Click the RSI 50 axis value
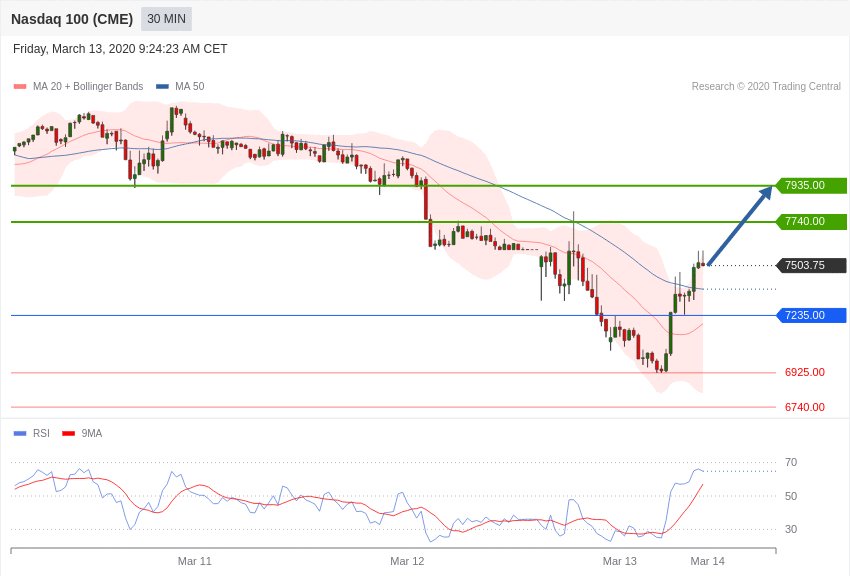The width and height of the screenshot is (850, 576). click(x=791, y=496)
